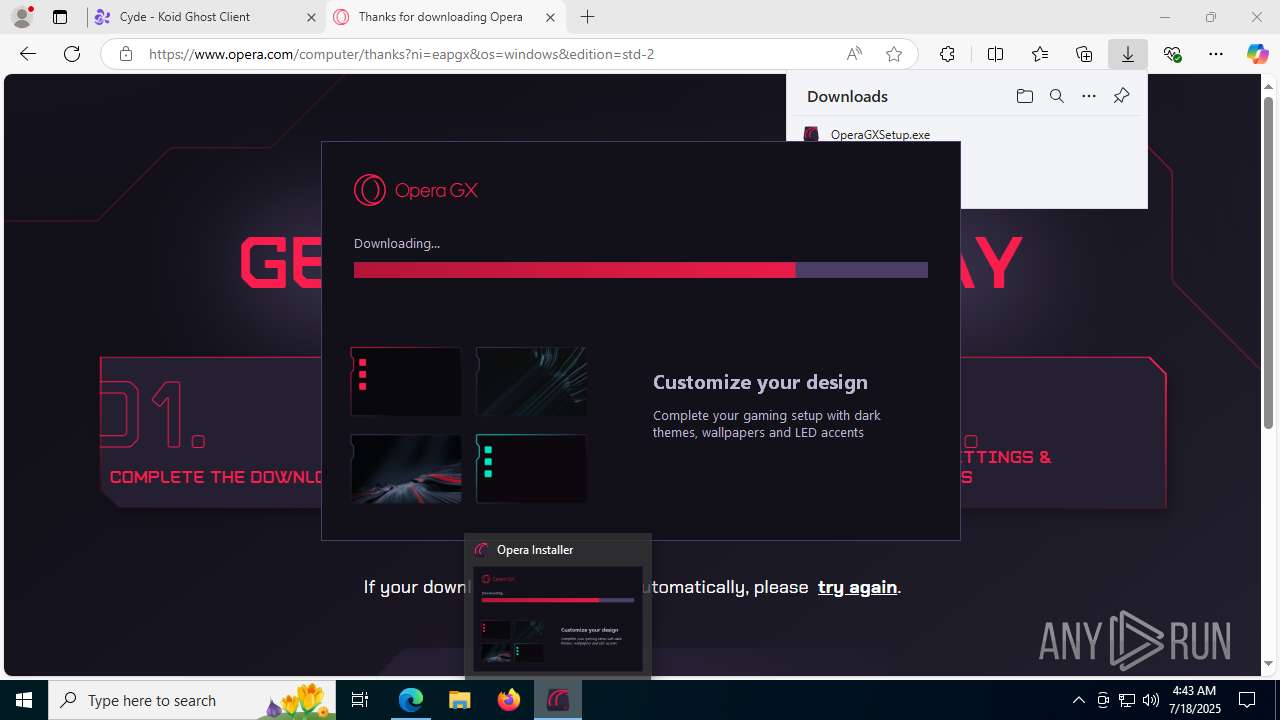Toggle the Downloads toolbar button

pyautogui.click(x=1128, y=54)
